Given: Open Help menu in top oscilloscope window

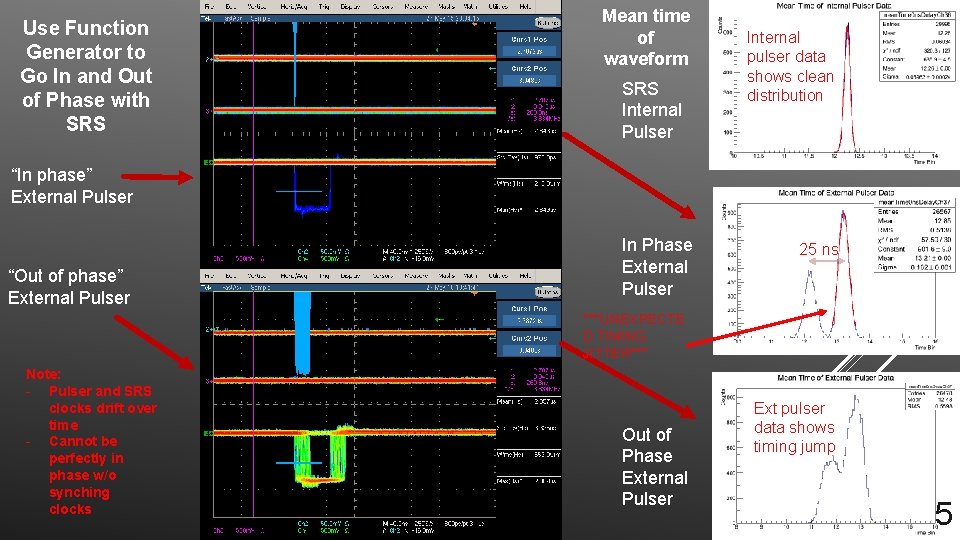Looking at the screenshot, I should click(x=525, y=7).
